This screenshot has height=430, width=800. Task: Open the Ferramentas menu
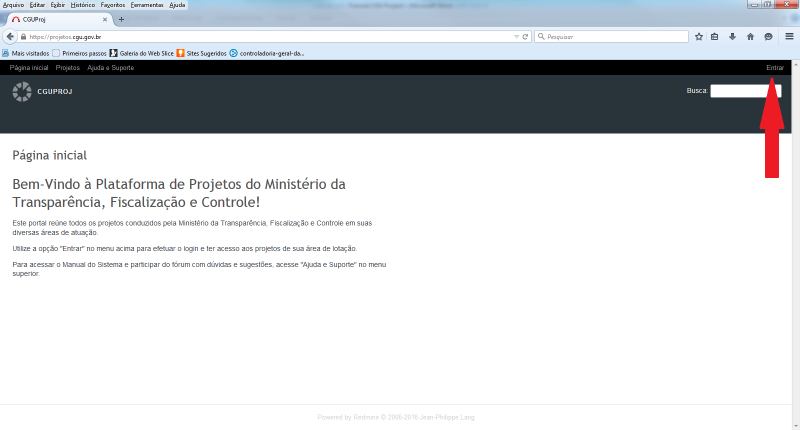[x=146, y=5]
